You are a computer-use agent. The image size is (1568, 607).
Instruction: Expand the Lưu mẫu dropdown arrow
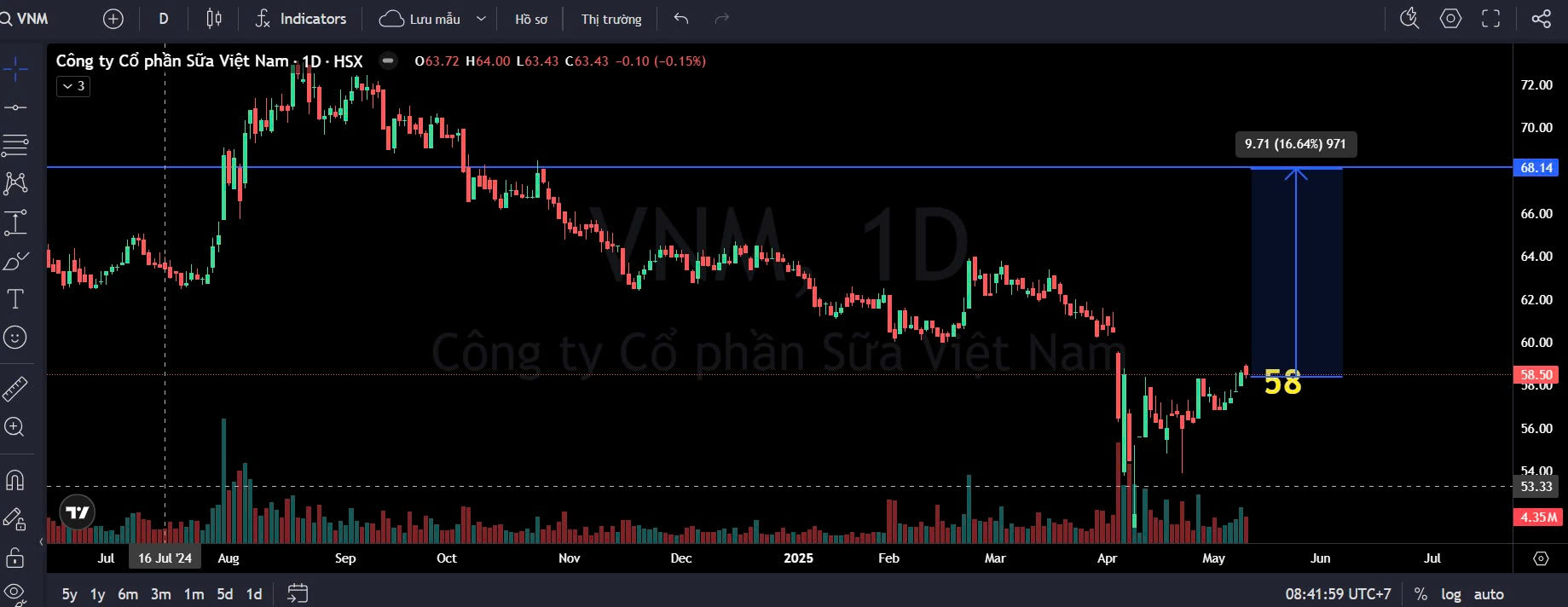point(481,19)
